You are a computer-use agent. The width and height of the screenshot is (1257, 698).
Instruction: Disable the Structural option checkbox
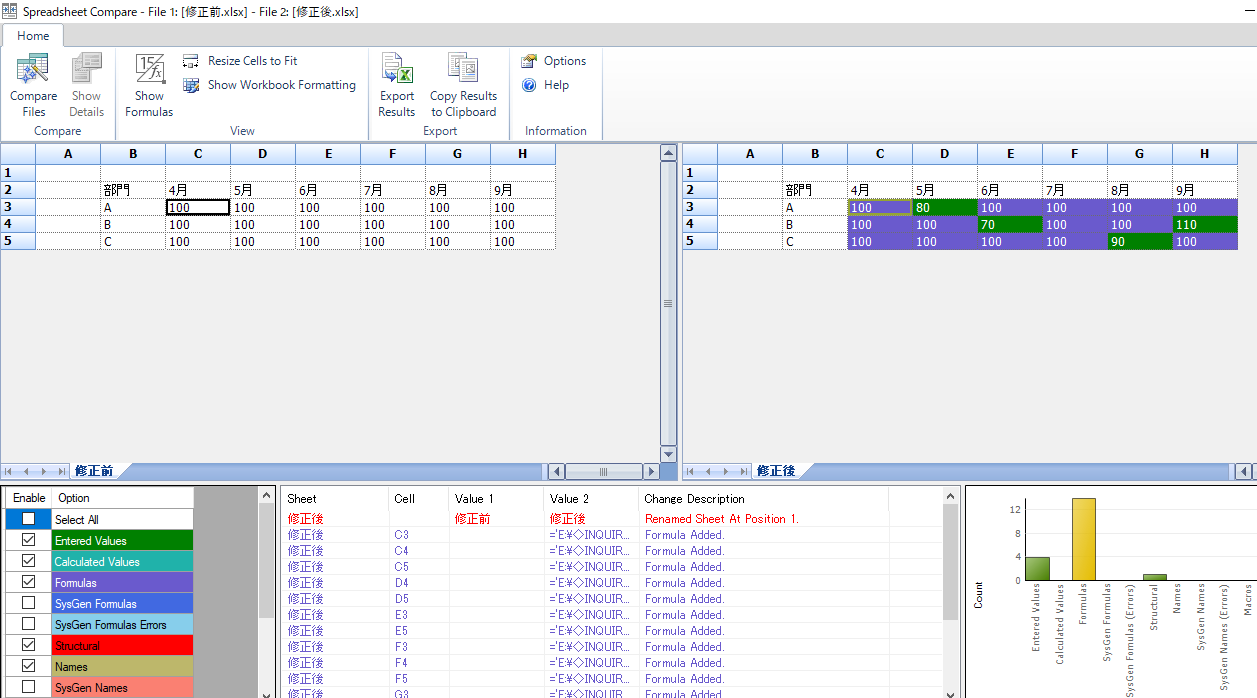pos(28,645)
